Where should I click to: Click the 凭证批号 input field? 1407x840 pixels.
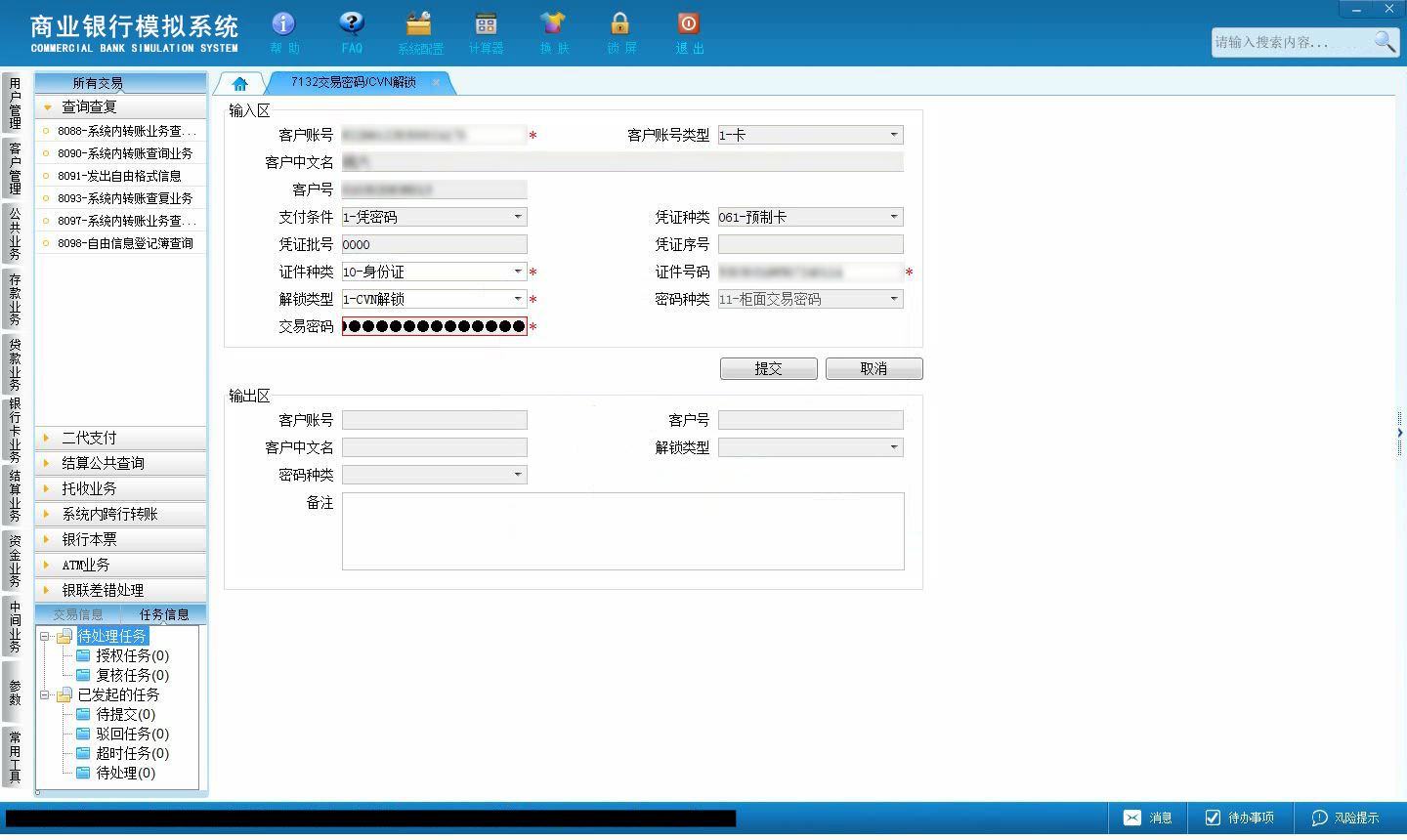435,244
